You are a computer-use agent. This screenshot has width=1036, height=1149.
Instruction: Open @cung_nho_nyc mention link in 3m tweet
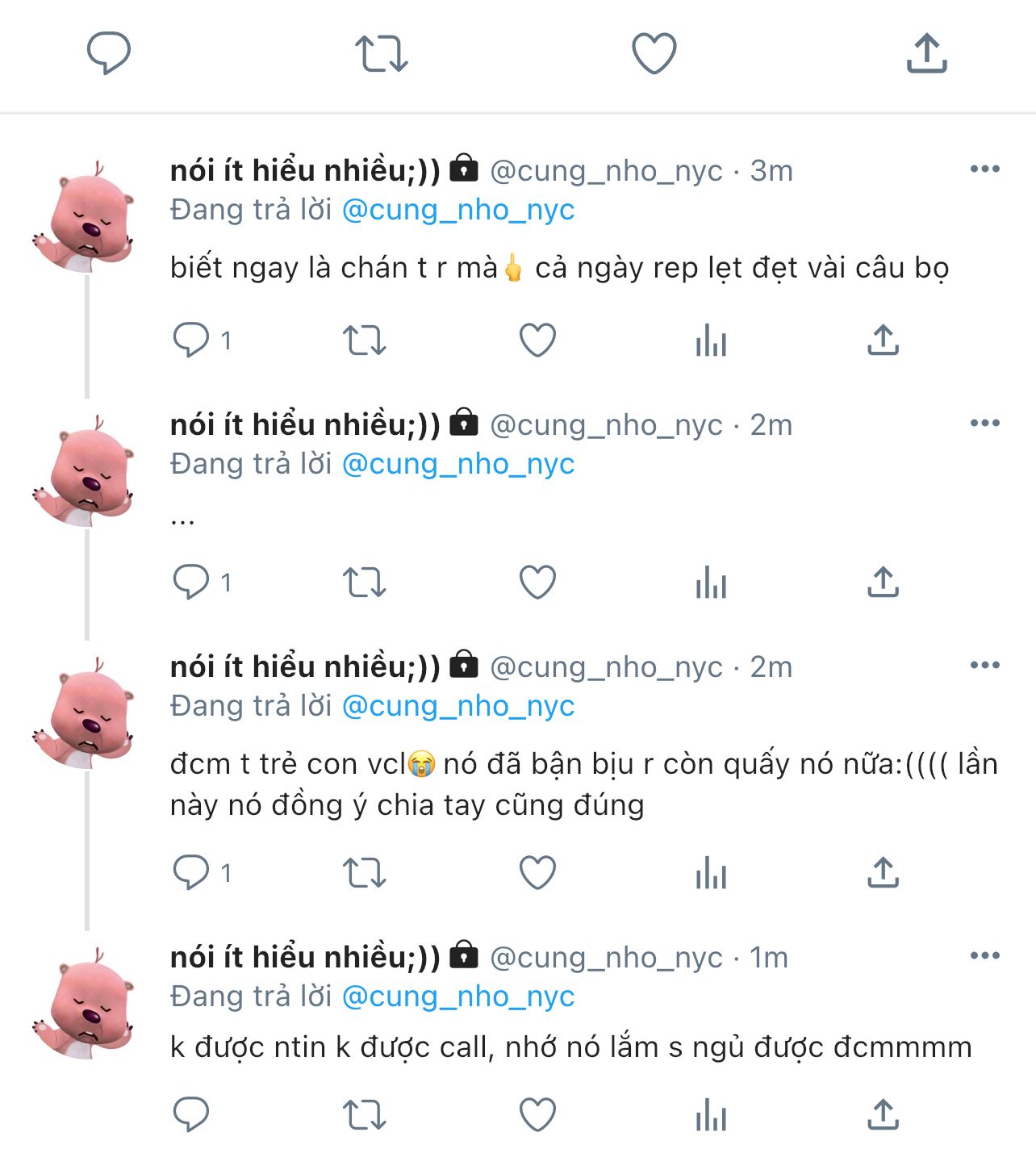[x=458, y=210]
